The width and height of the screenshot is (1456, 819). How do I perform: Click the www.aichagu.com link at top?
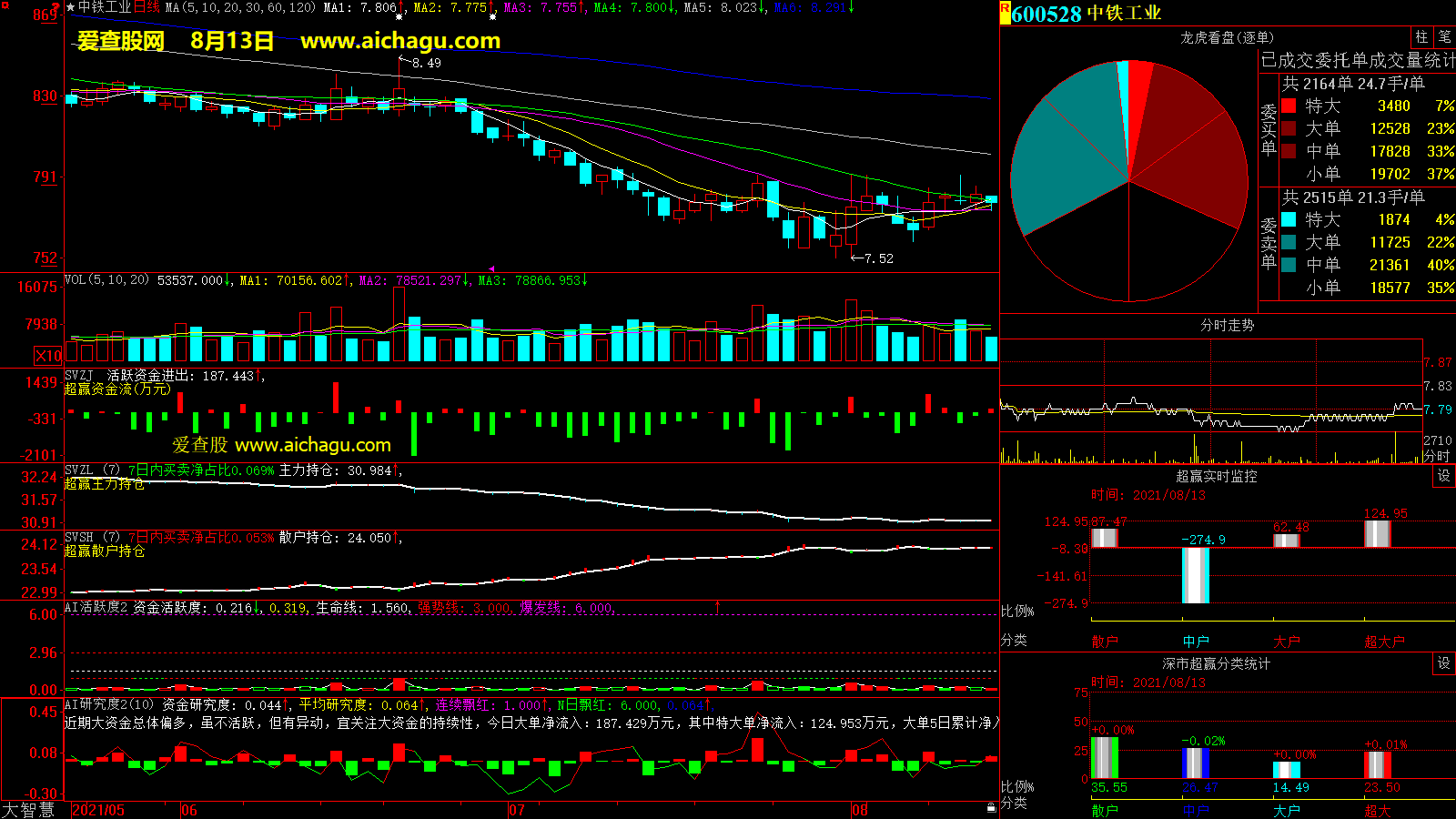[400, 41]
